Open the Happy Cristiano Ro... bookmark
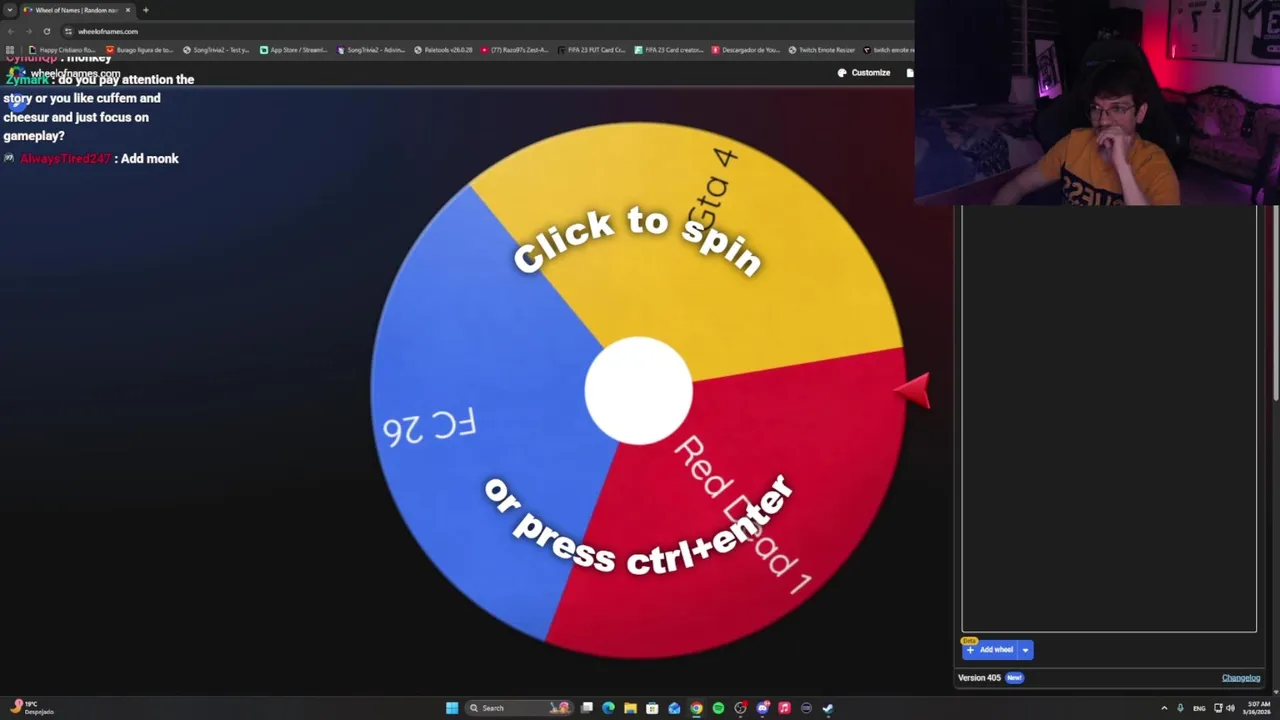The height and width of the screenshot is (720, 1280). [x=63, y=50]
